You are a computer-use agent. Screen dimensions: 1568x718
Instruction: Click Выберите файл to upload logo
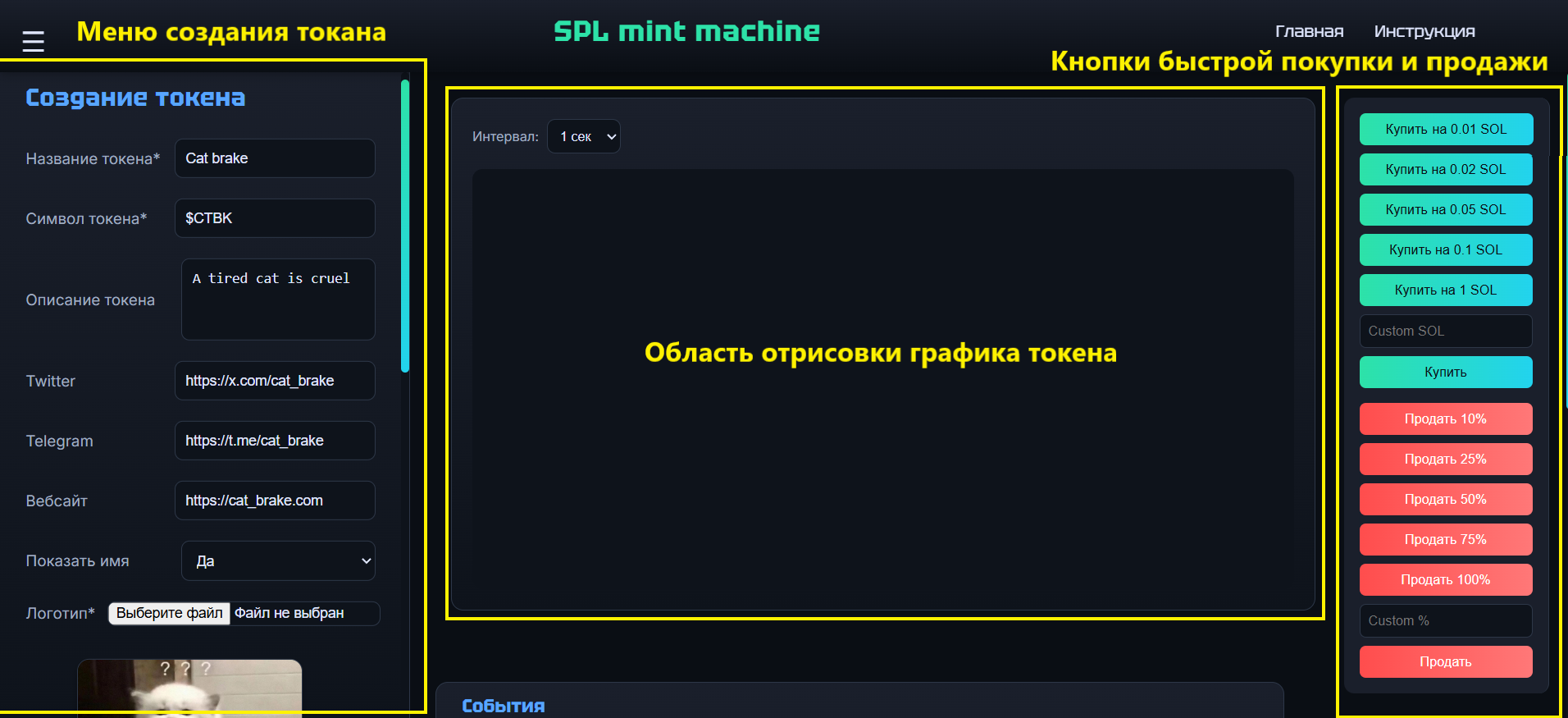(170, 614)
